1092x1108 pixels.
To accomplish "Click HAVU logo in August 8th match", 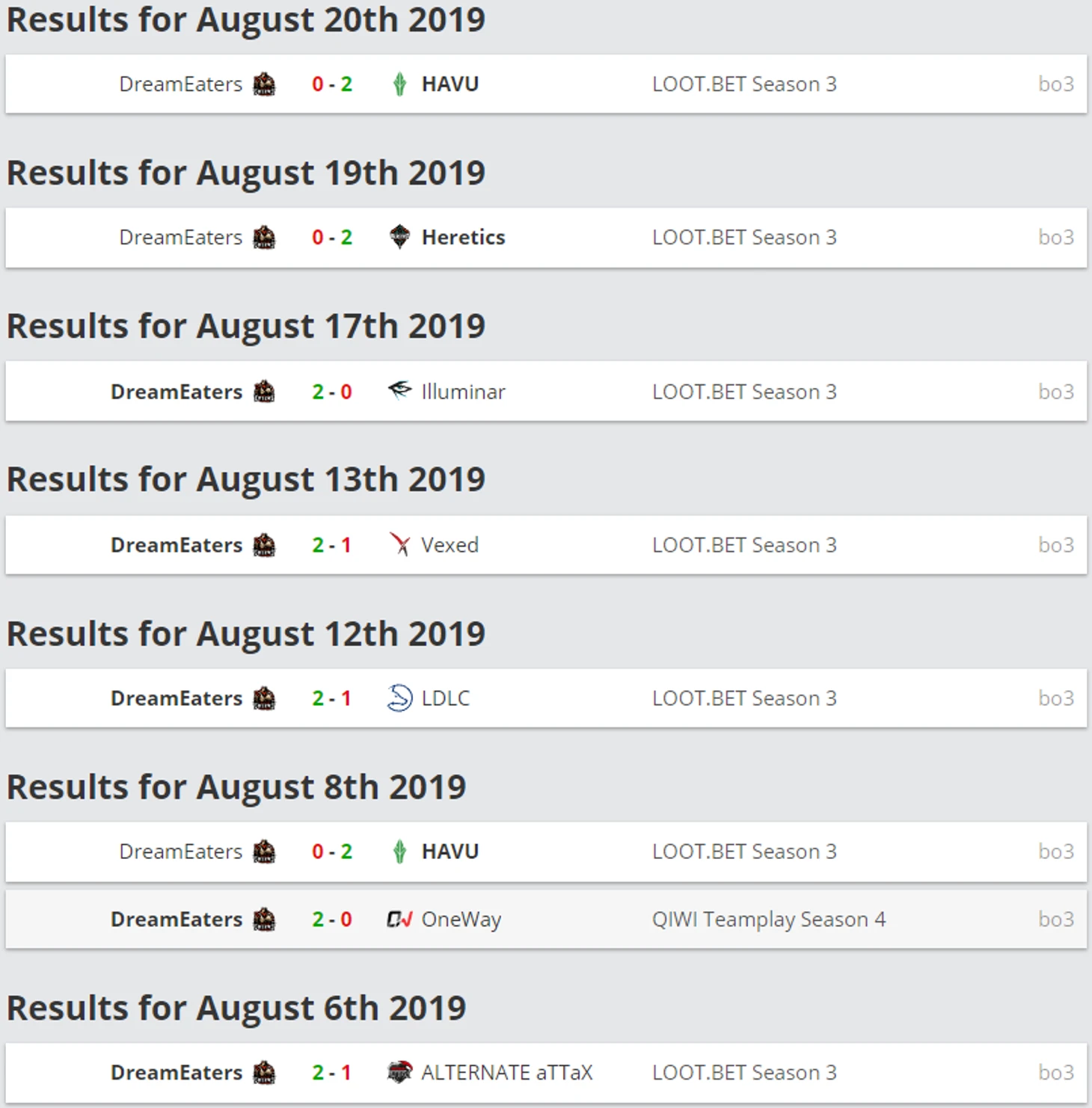I will (399, 852).
